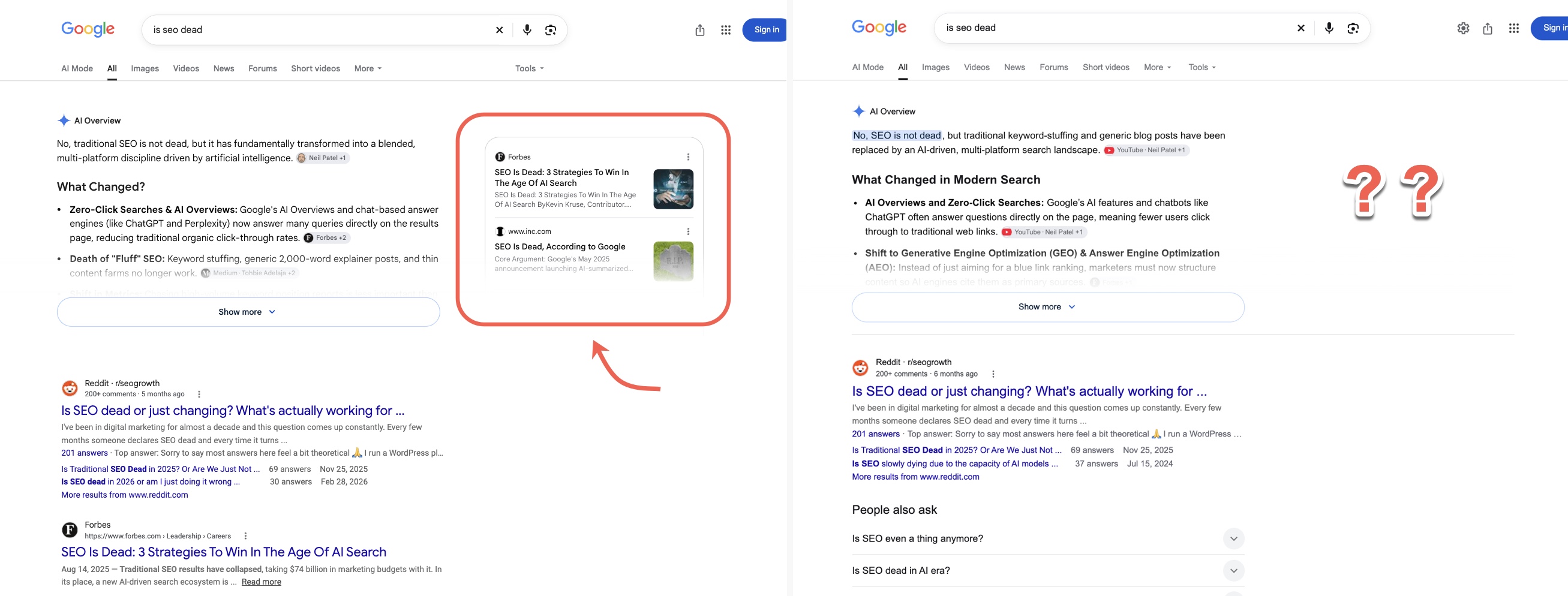Clear the right search box with X

[x=1301, y=28]
